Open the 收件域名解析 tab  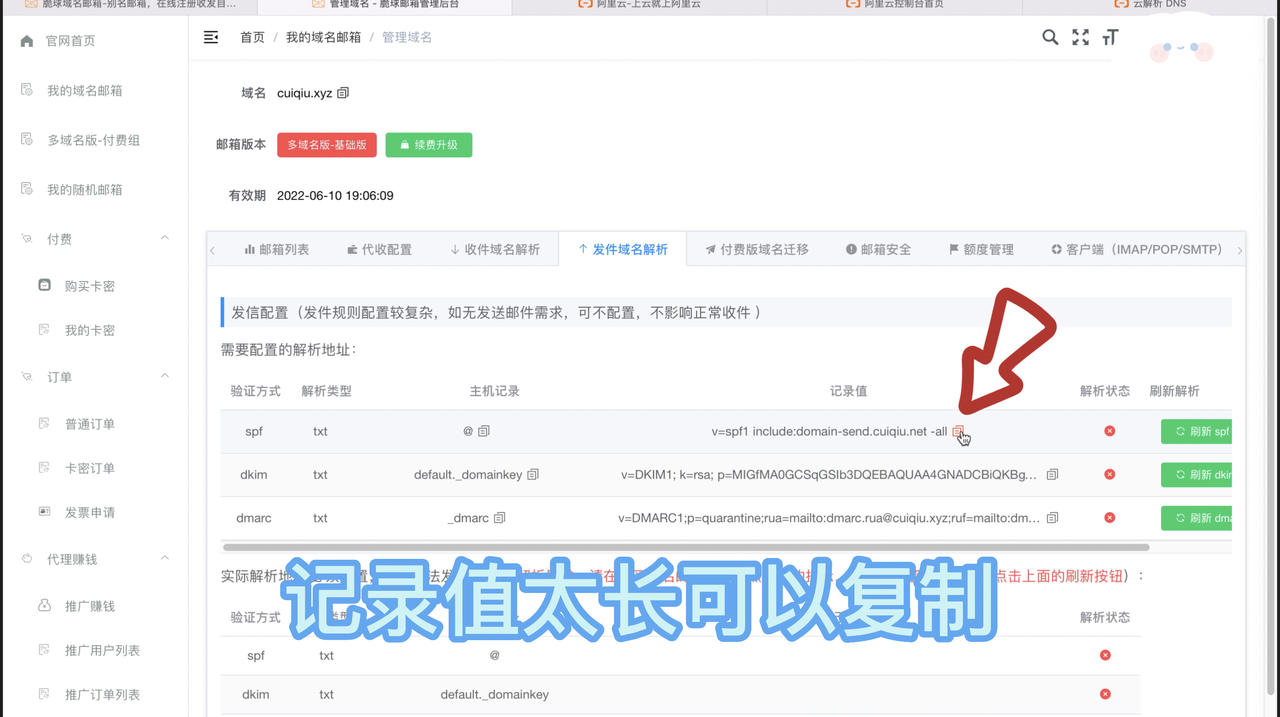494,249
